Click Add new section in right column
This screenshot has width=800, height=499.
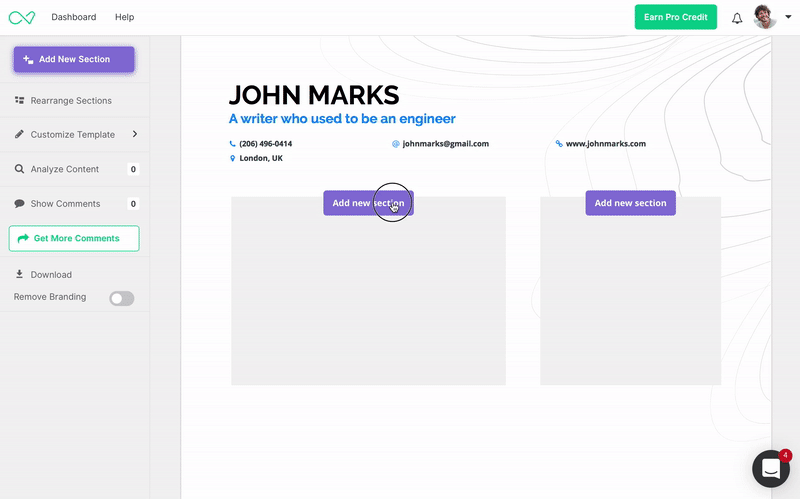tap(630, 203)
